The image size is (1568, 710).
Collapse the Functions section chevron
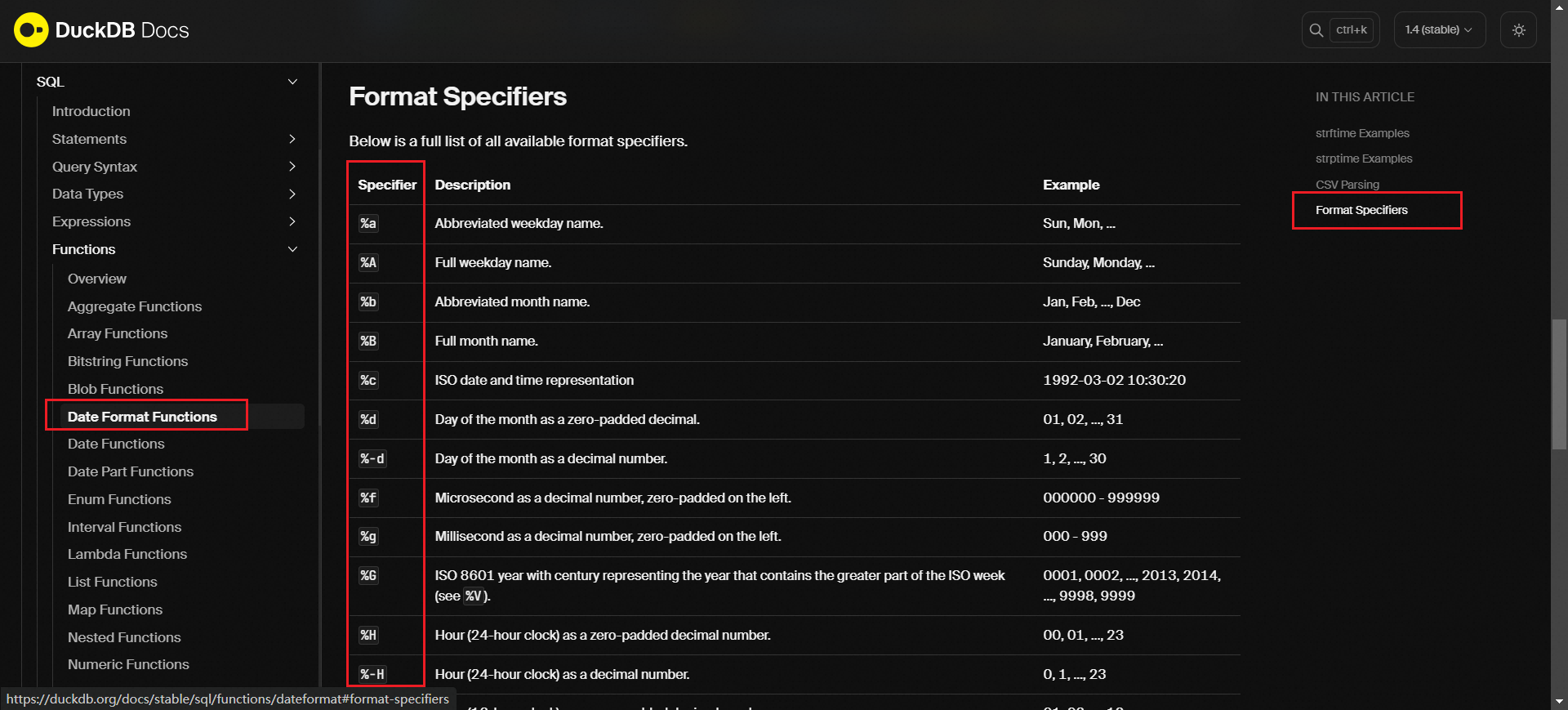click(292, 249)
